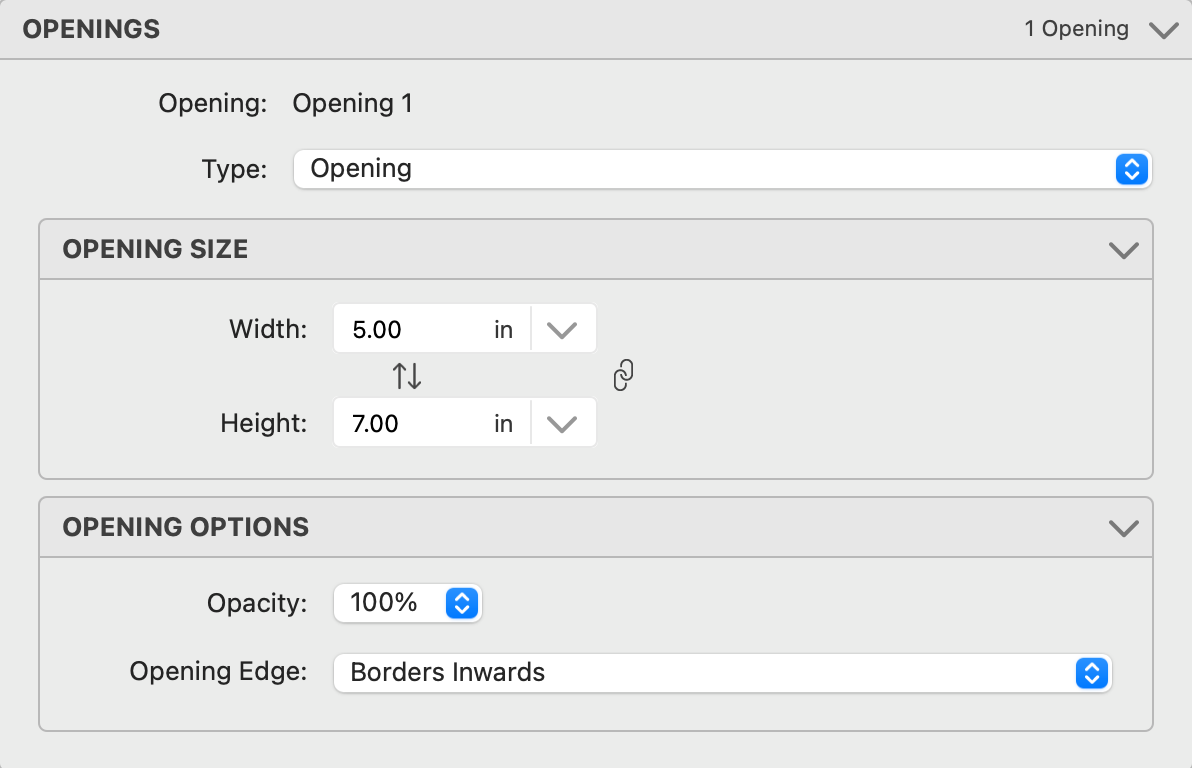Open the Opacity 100% dropdown
Screen dimensions: 1192x768
pos(408,603)
